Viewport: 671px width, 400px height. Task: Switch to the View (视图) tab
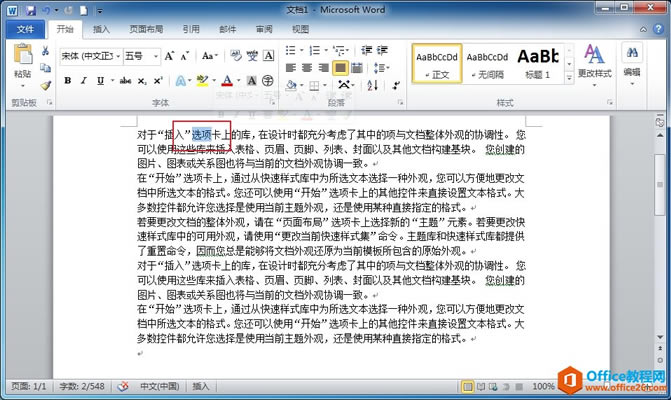click(x=300, y=29)
